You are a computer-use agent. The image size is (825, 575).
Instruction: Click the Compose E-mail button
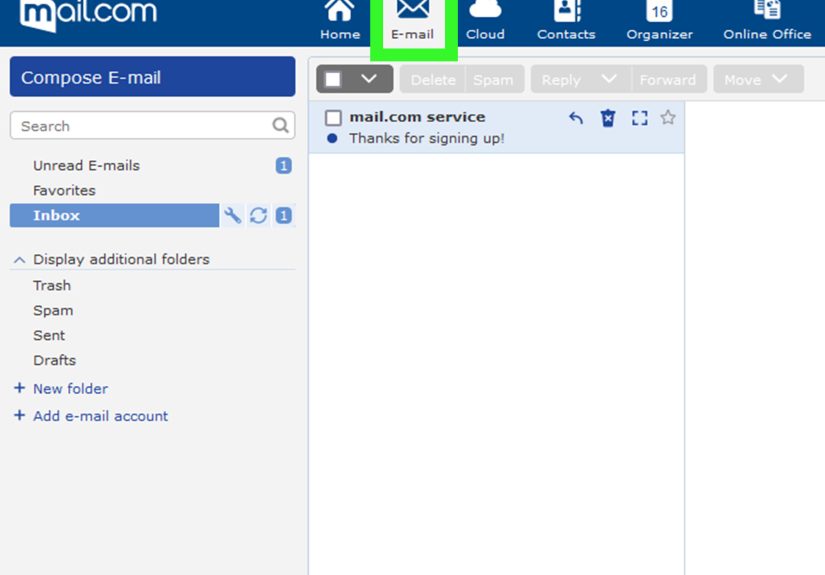[153, 77]
